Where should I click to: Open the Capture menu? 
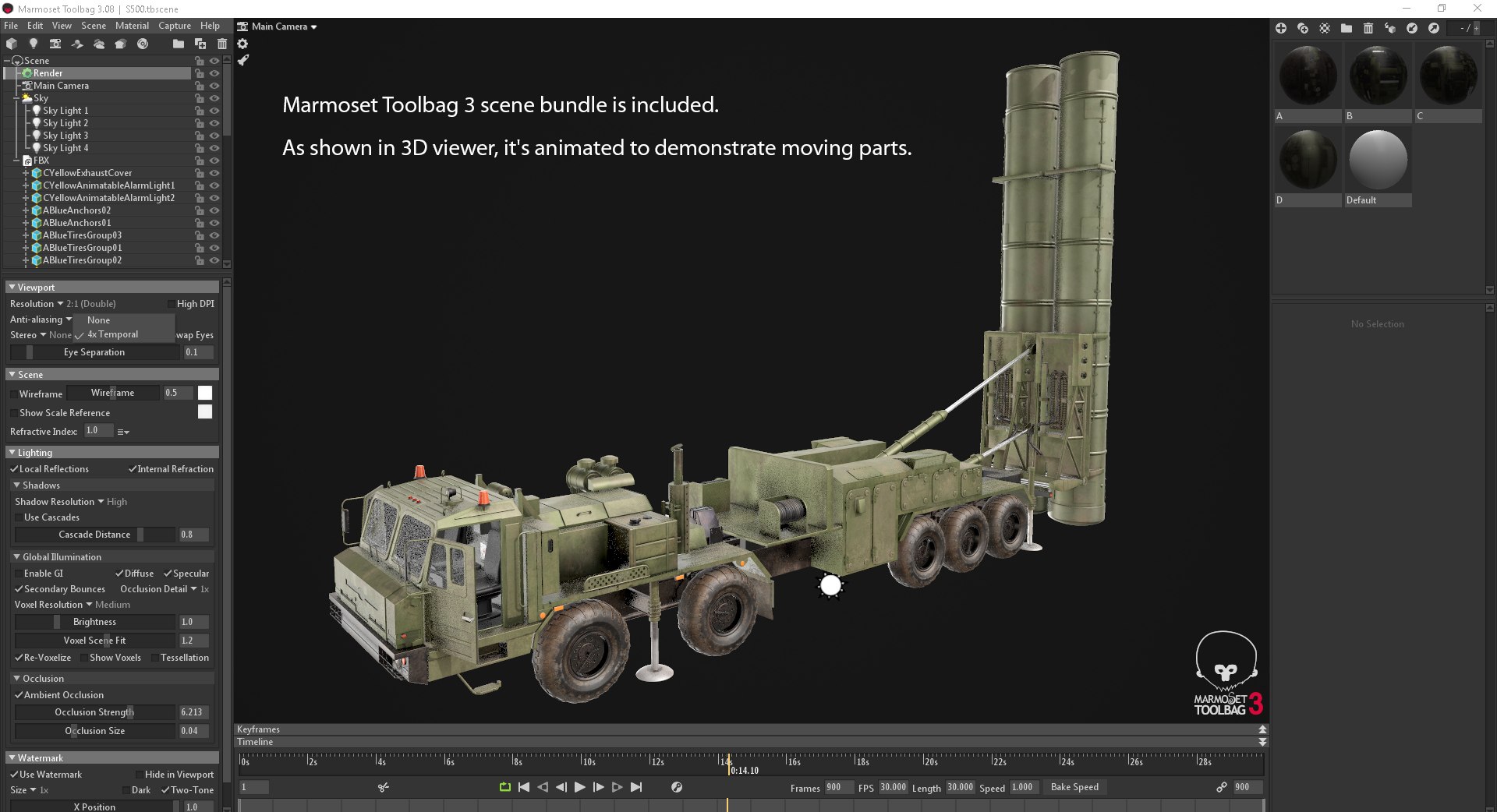[x=175, y=26]
